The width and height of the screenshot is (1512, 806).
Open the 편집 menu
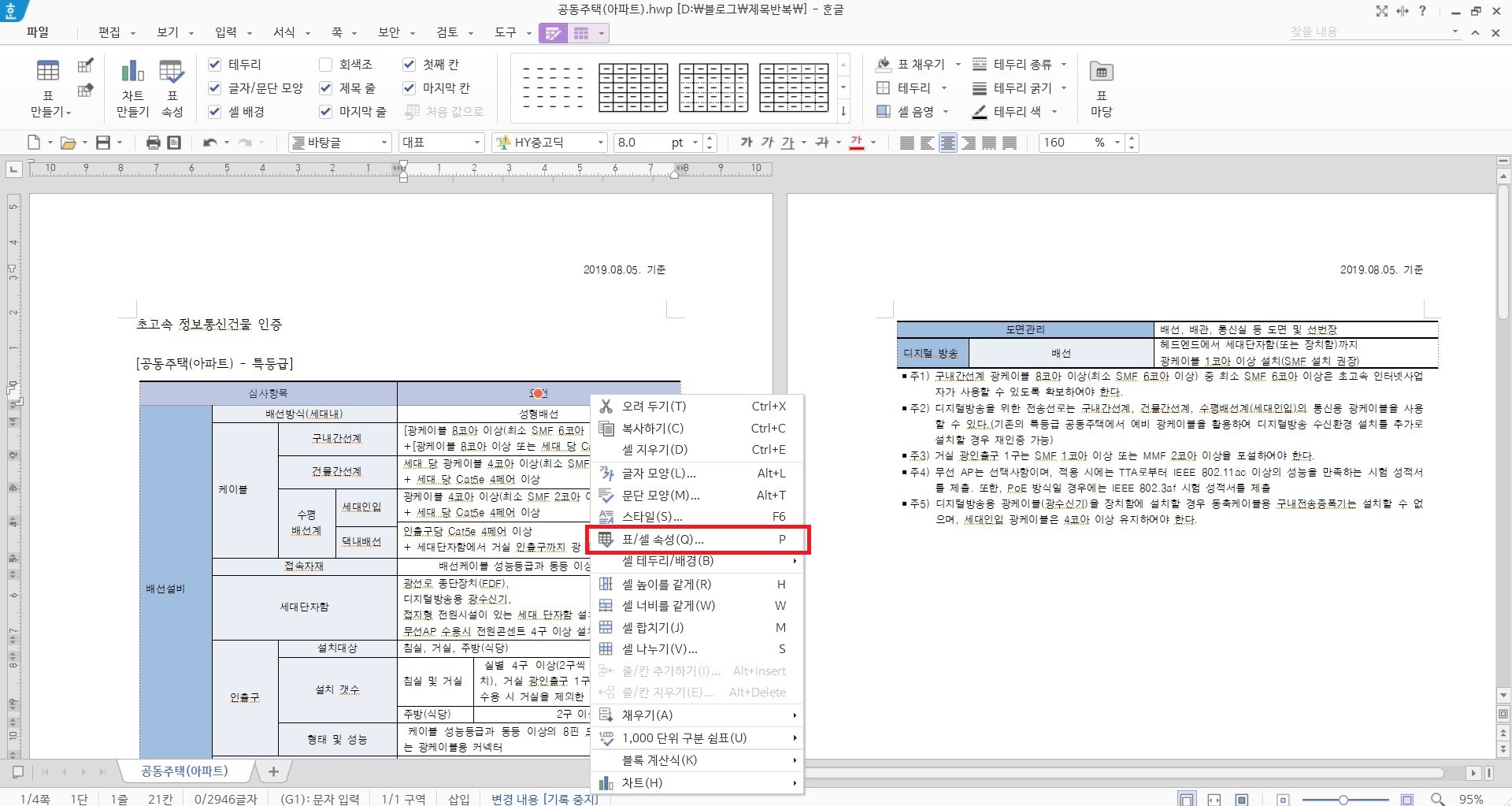(x=109, y=32)
